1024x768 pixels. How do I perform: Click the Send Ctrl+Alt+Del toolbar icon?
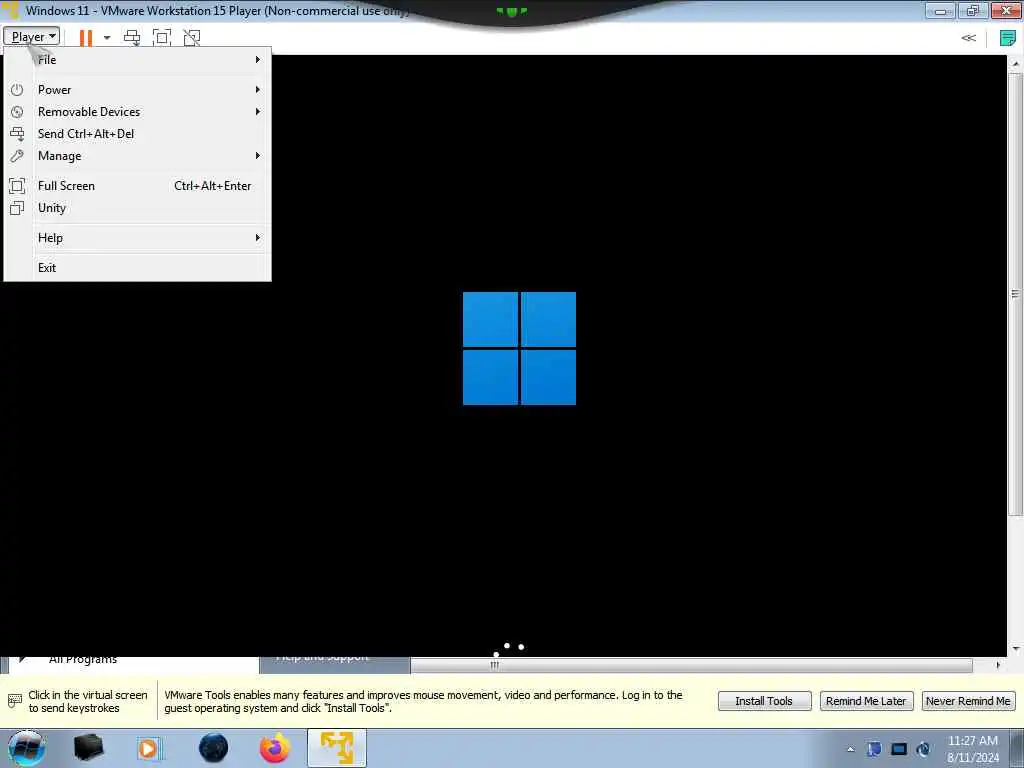(x=132, y=37)
